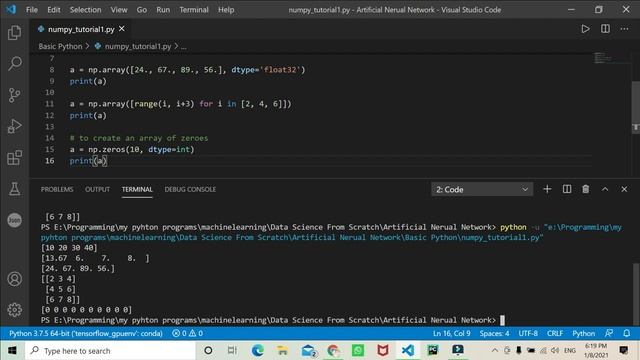Viewport: 640px width, 360px height.
Task: Create a new terminal with plus icon
Action: [547, 189]
